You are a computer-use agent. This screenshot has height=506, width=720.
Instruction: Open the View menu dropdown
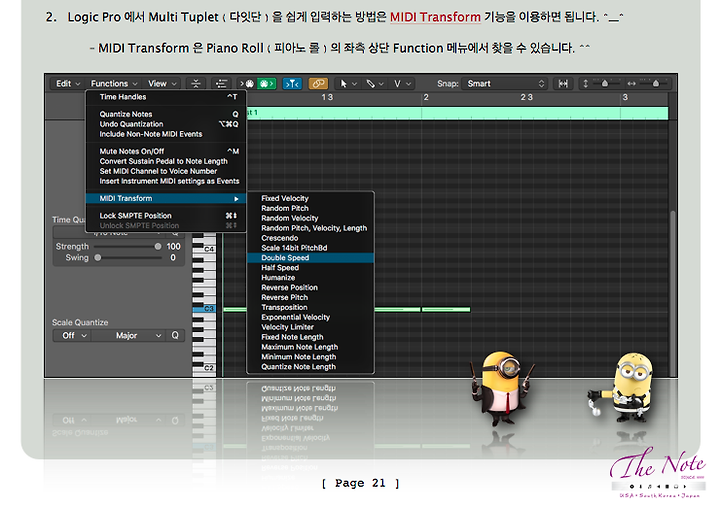(162, 84)
